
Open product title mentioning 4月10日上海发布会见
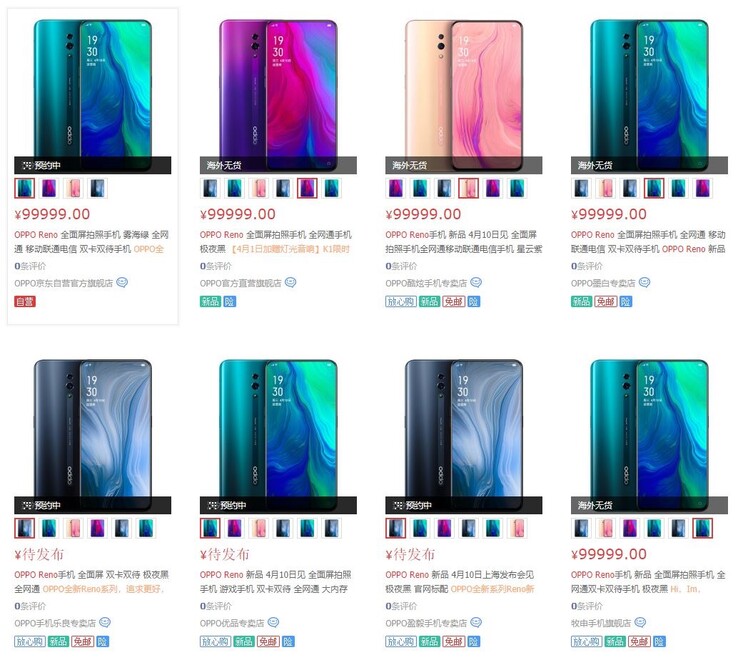tap(460, 581)
